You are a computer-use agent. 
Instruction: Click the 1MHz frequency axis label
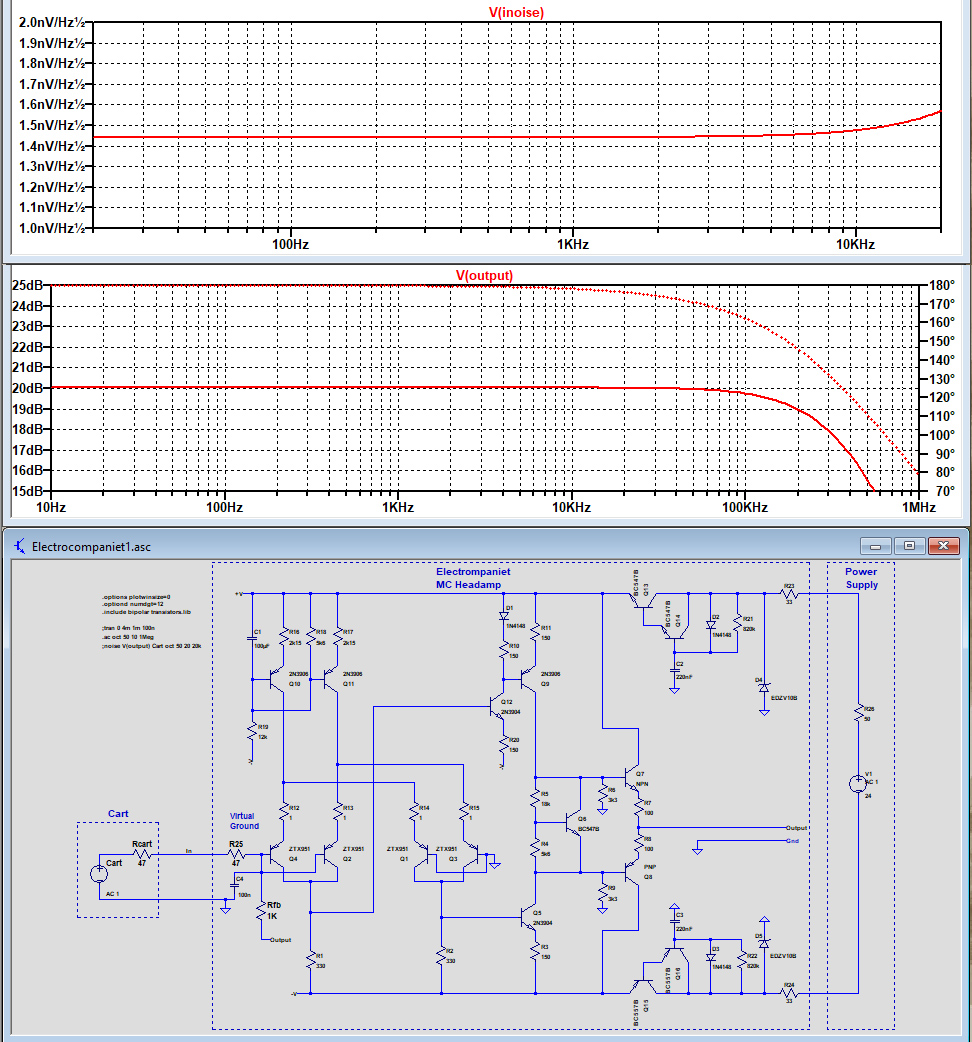tap(919, 508)
